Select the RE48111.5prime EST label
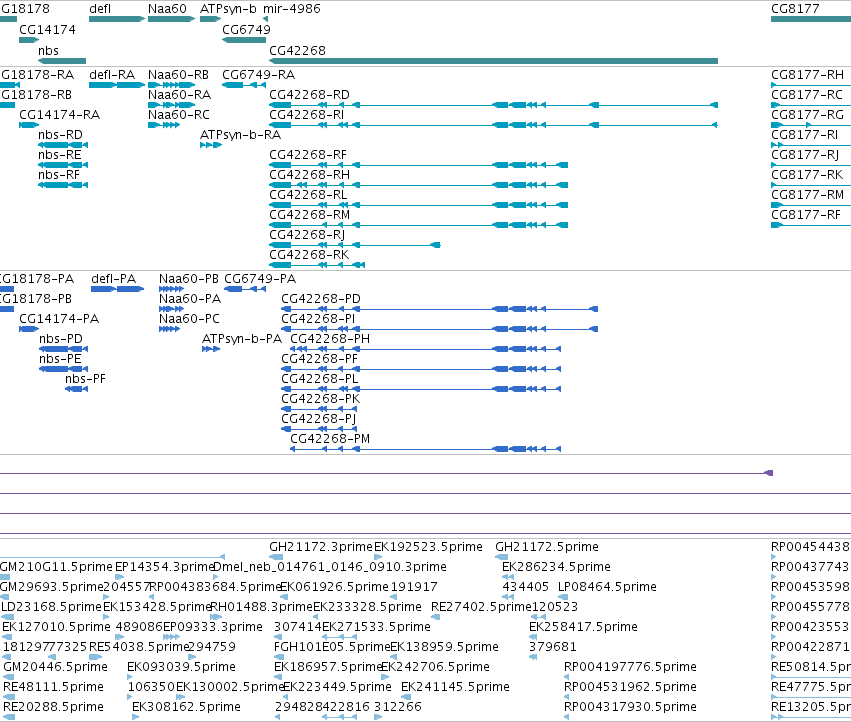 coord(53,687)
